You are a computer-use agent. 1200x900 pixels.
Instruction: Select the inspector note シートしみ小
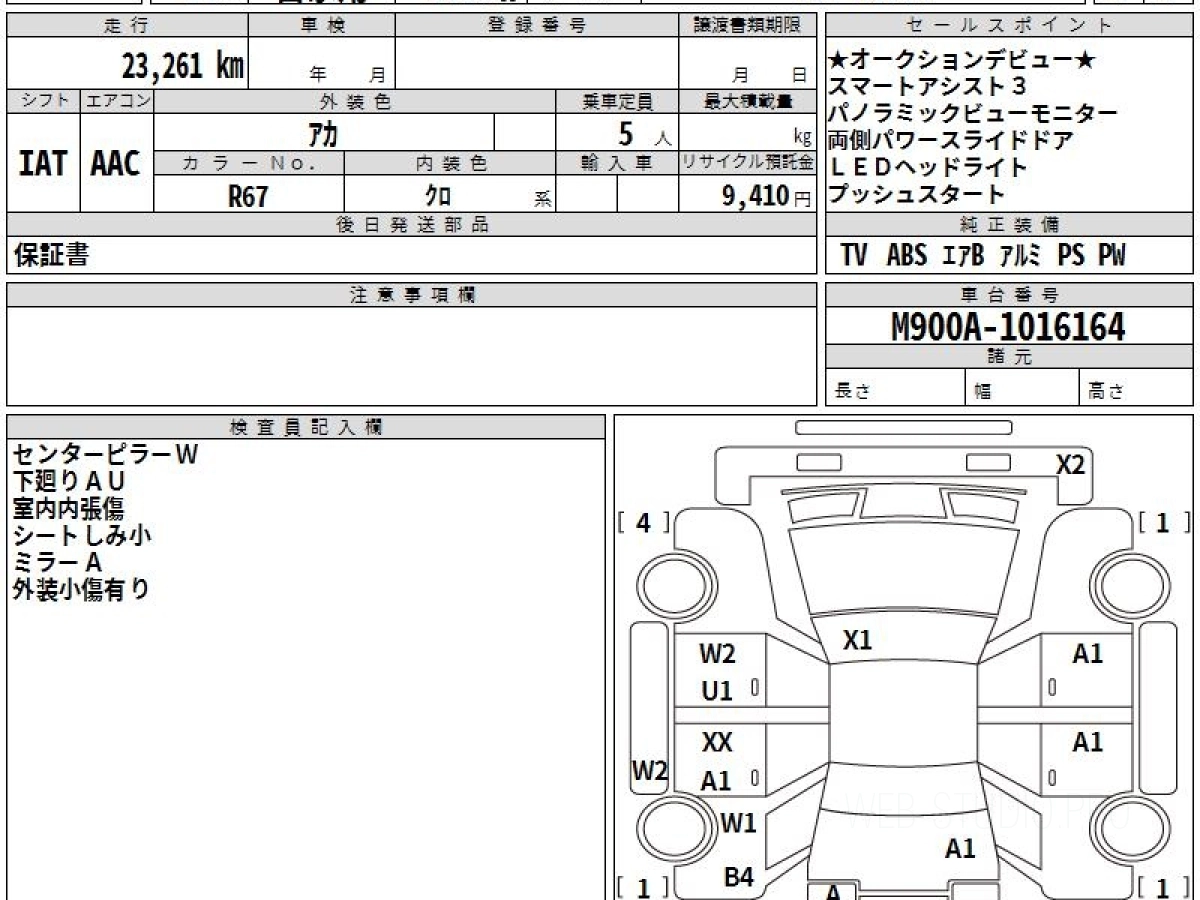point(82,535)
